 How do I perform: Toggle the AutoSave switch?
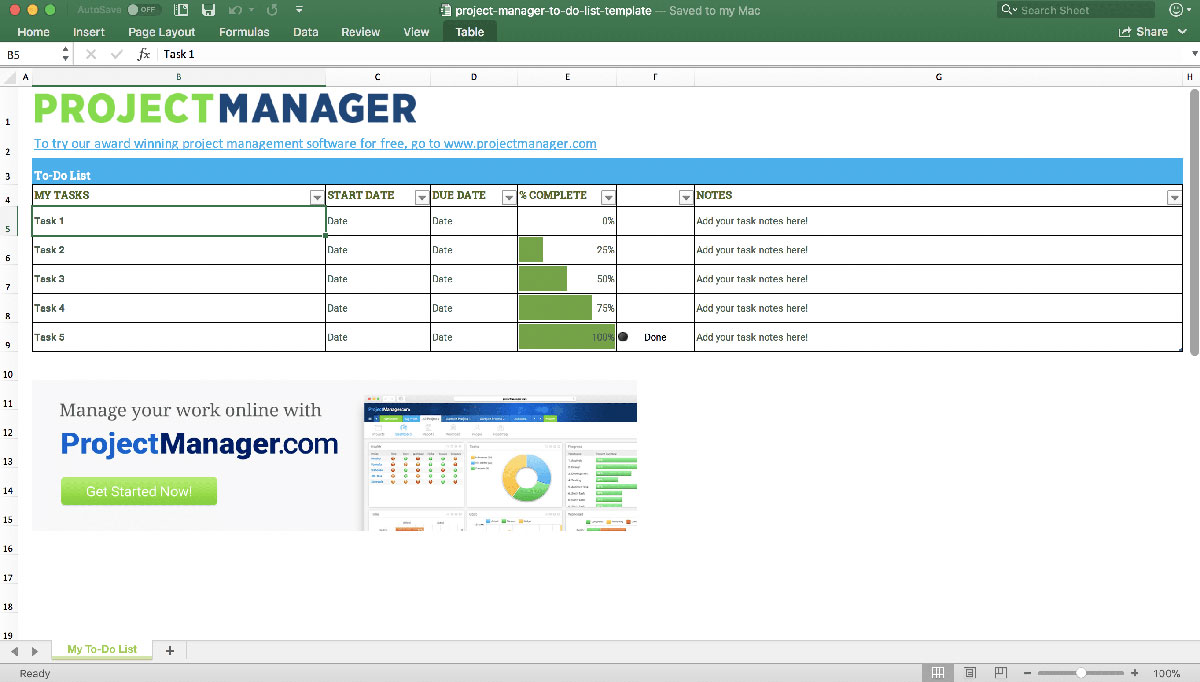coord(144,10)
